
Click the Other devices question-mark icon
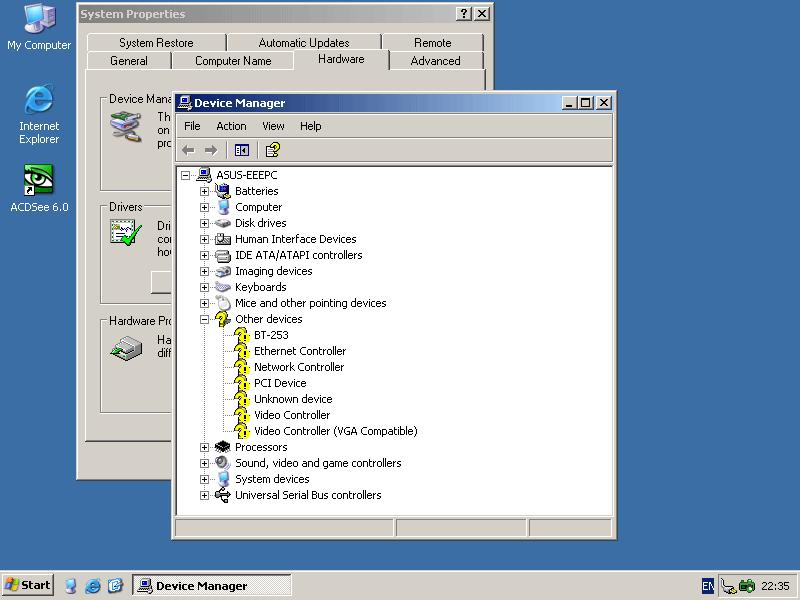223,319
